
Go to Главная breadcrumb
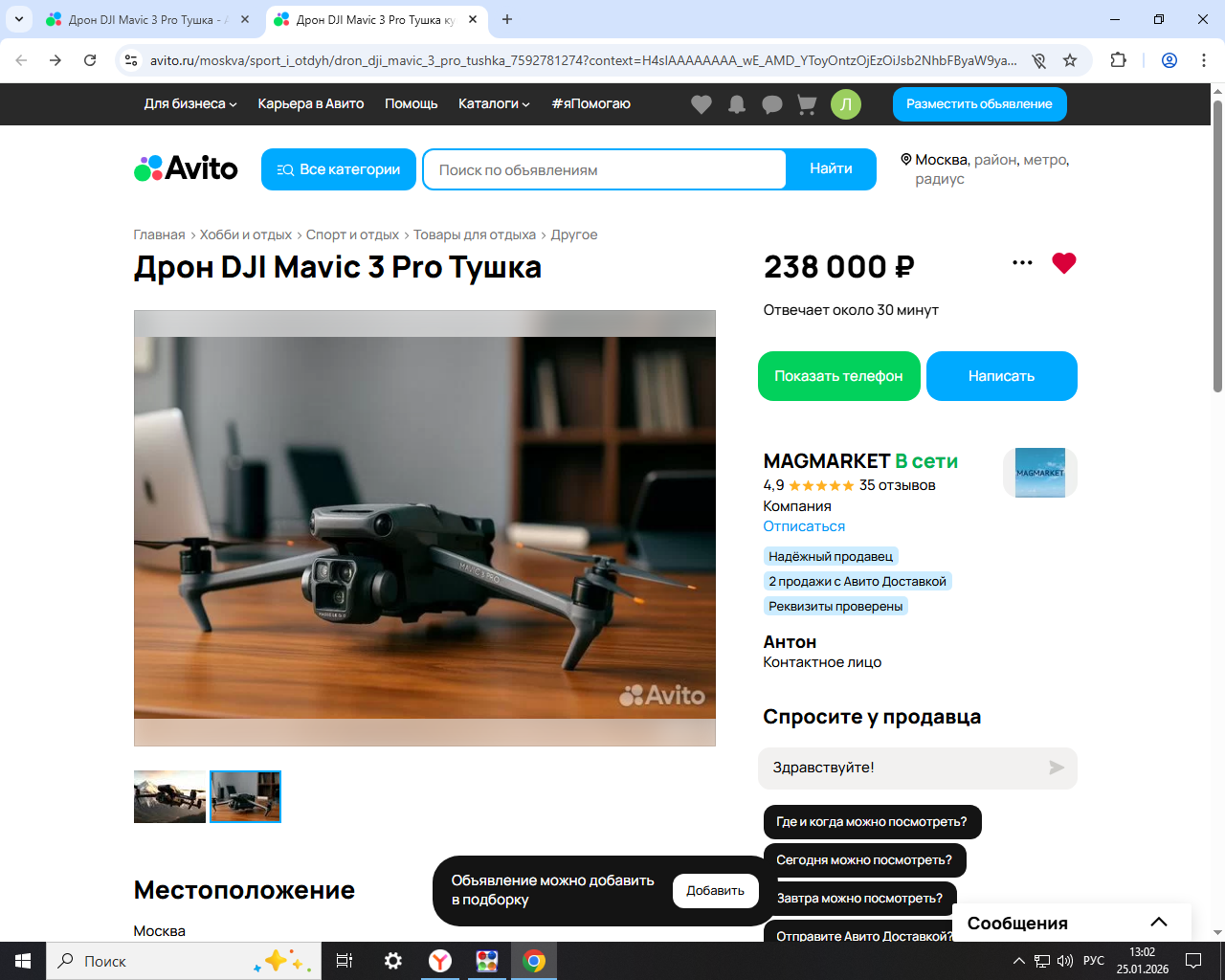(160, 234)
